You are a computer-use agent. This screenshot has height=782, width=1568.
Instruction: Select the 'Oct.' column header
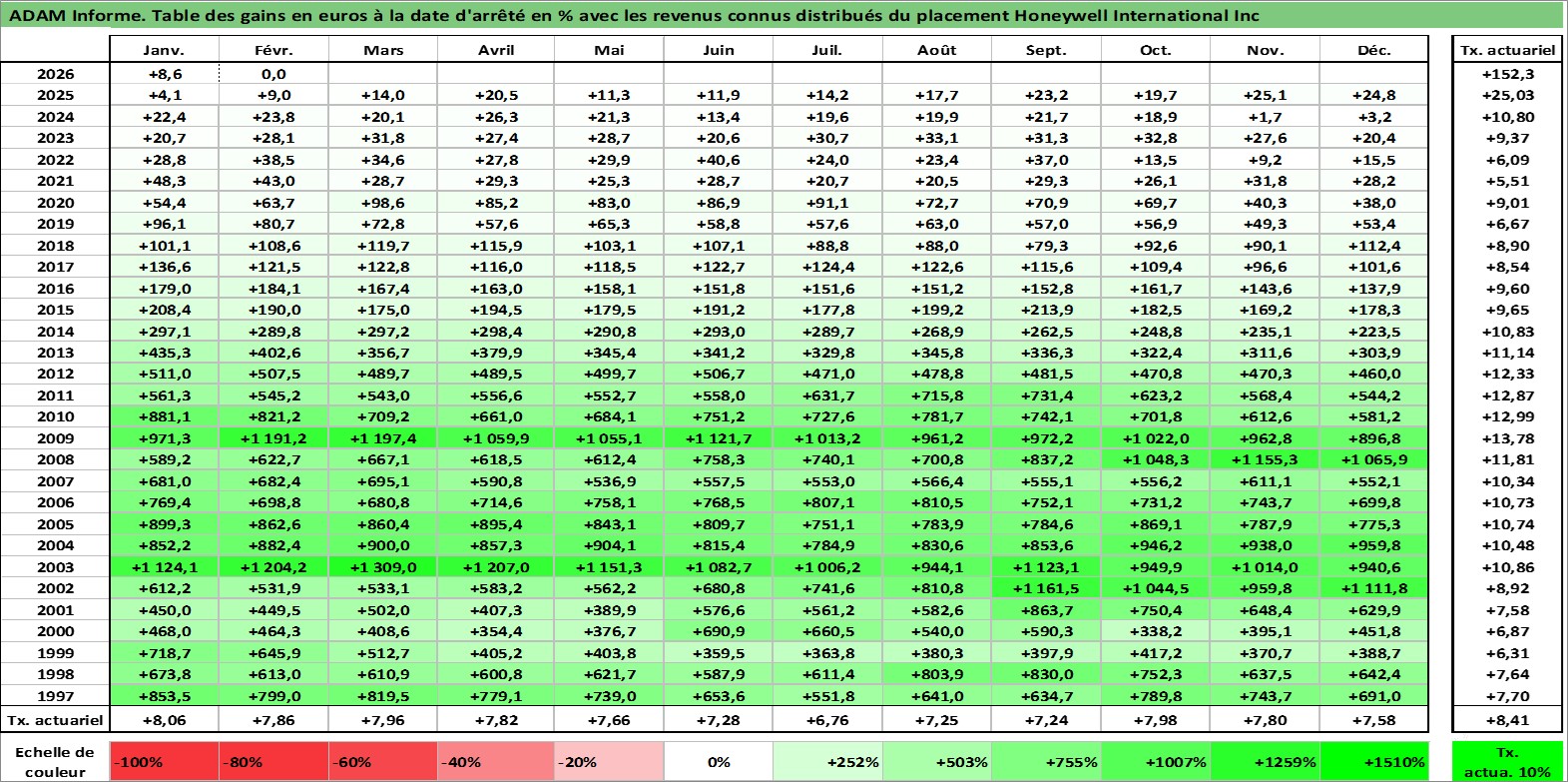[1156, 50]
